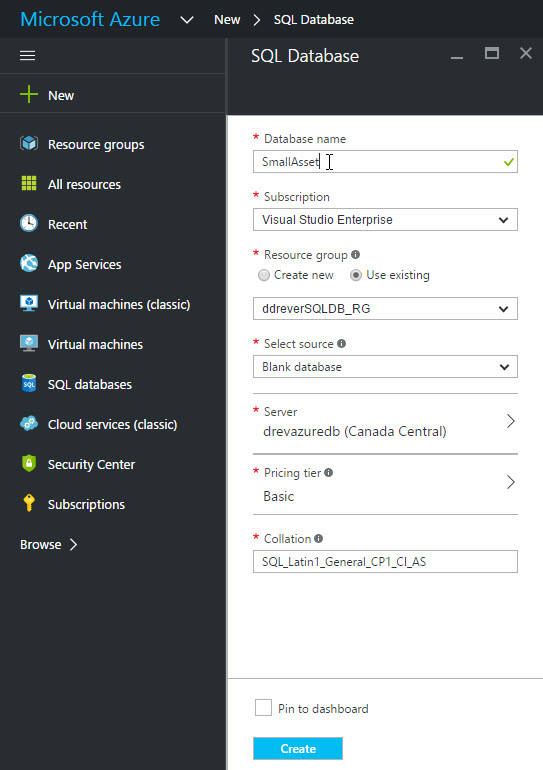
Task: Open the Recent clock icon
Action: tap(29, 223)
